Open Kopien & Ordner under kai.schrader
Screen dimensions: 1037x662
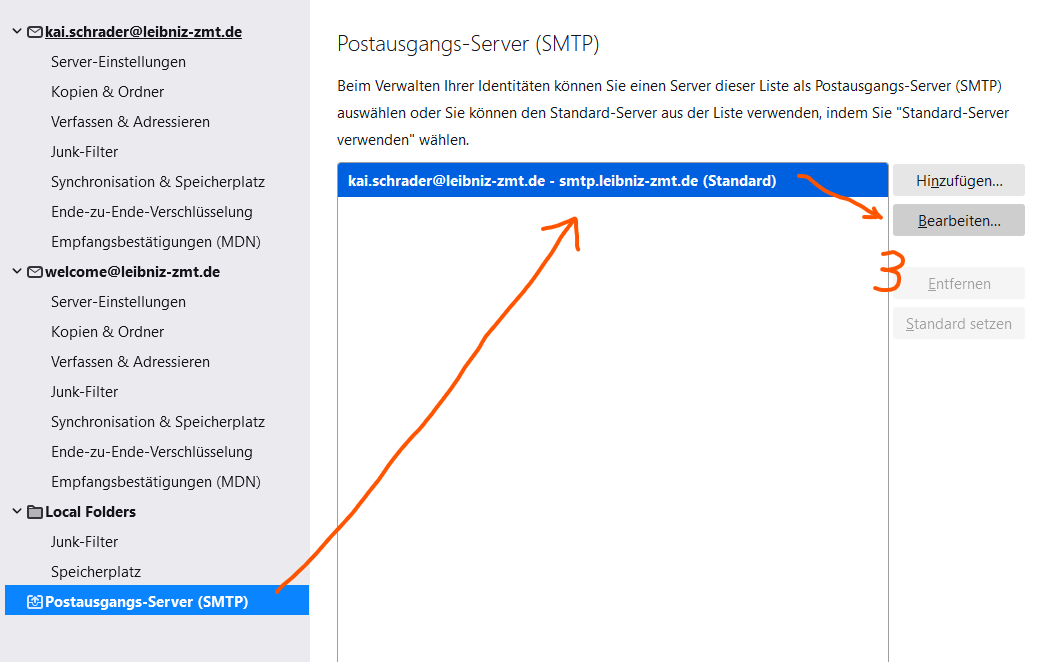pos(107,92)
